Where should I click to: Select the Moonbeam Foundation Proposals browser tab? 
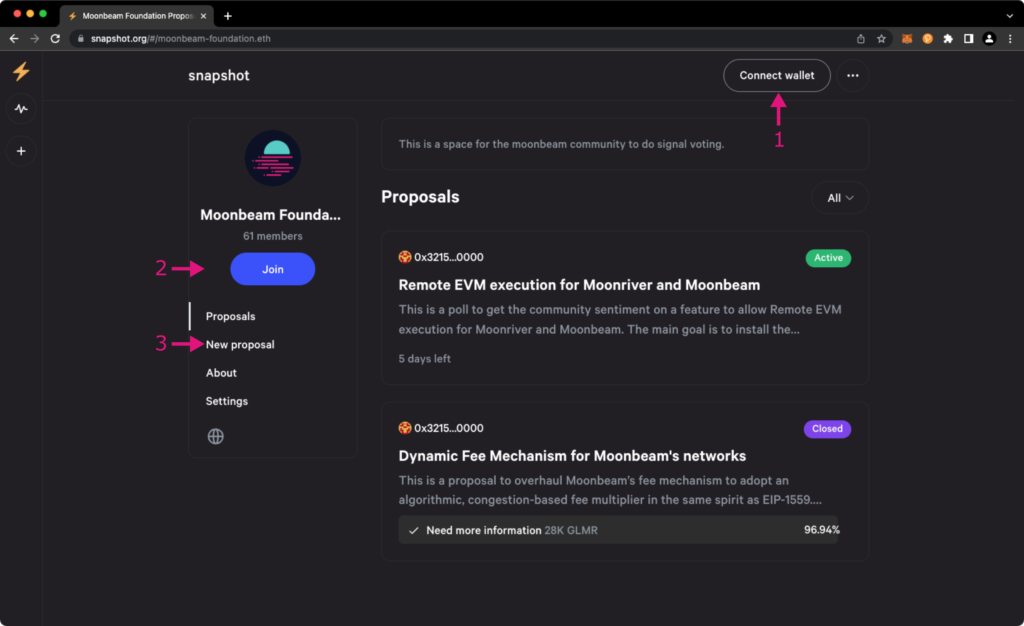(x=137, y=16)
